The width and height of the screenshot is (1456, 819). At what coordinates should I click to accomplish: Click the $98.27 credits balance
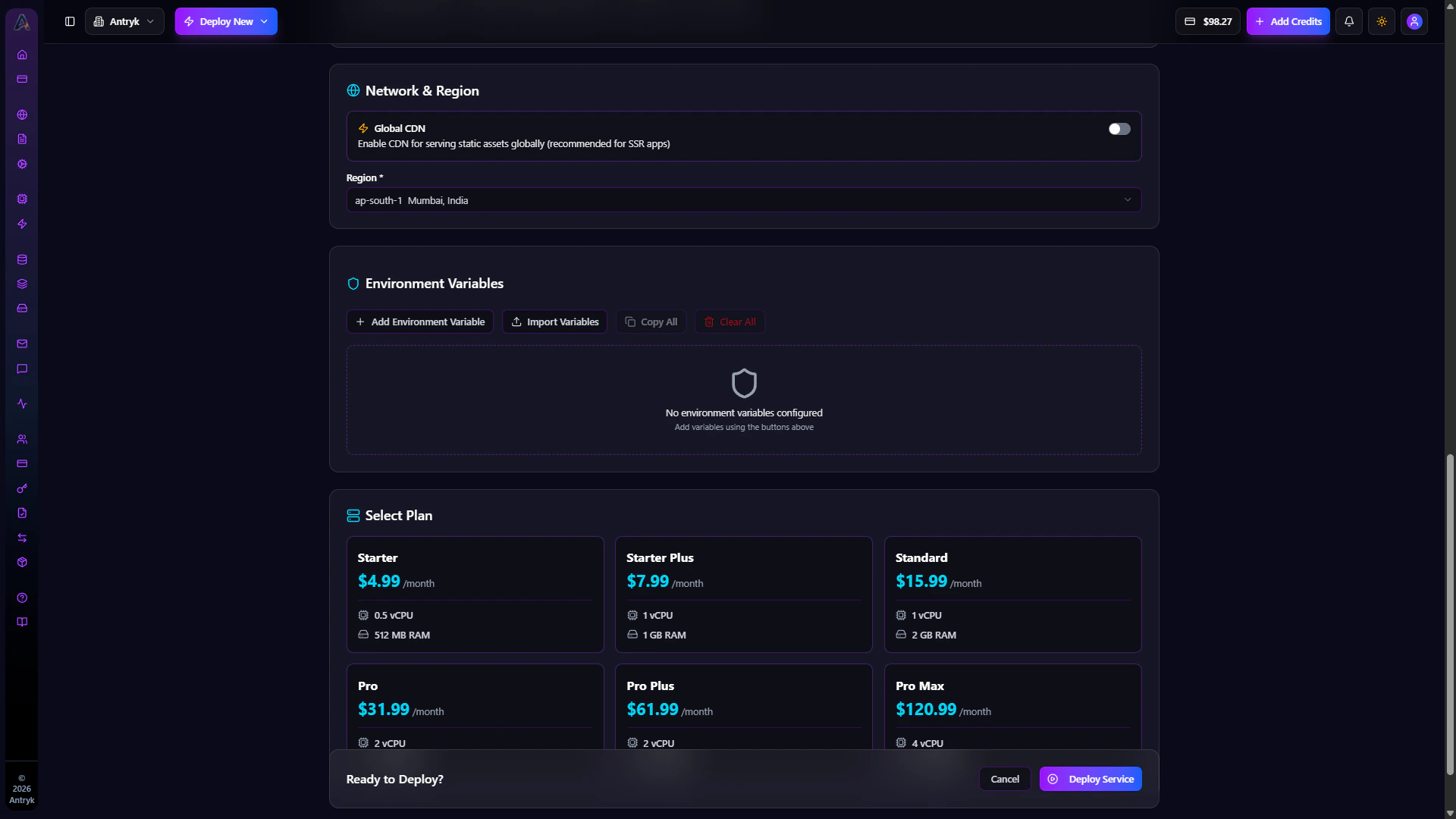pyautogui.click(x=1208, y=21)
